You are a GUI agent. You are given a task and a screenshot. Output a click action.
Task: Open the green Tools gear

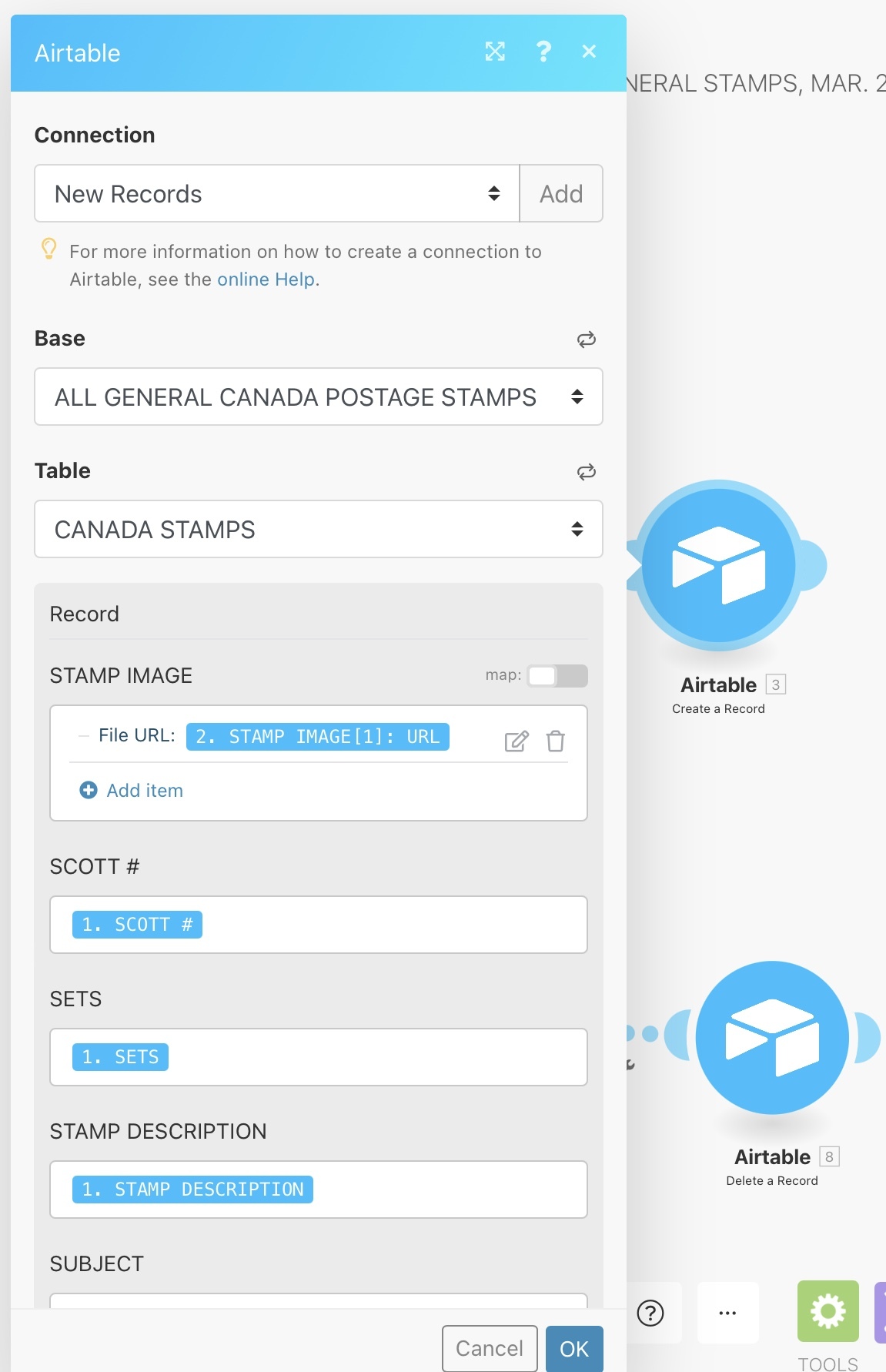[x=828, y=1311]
